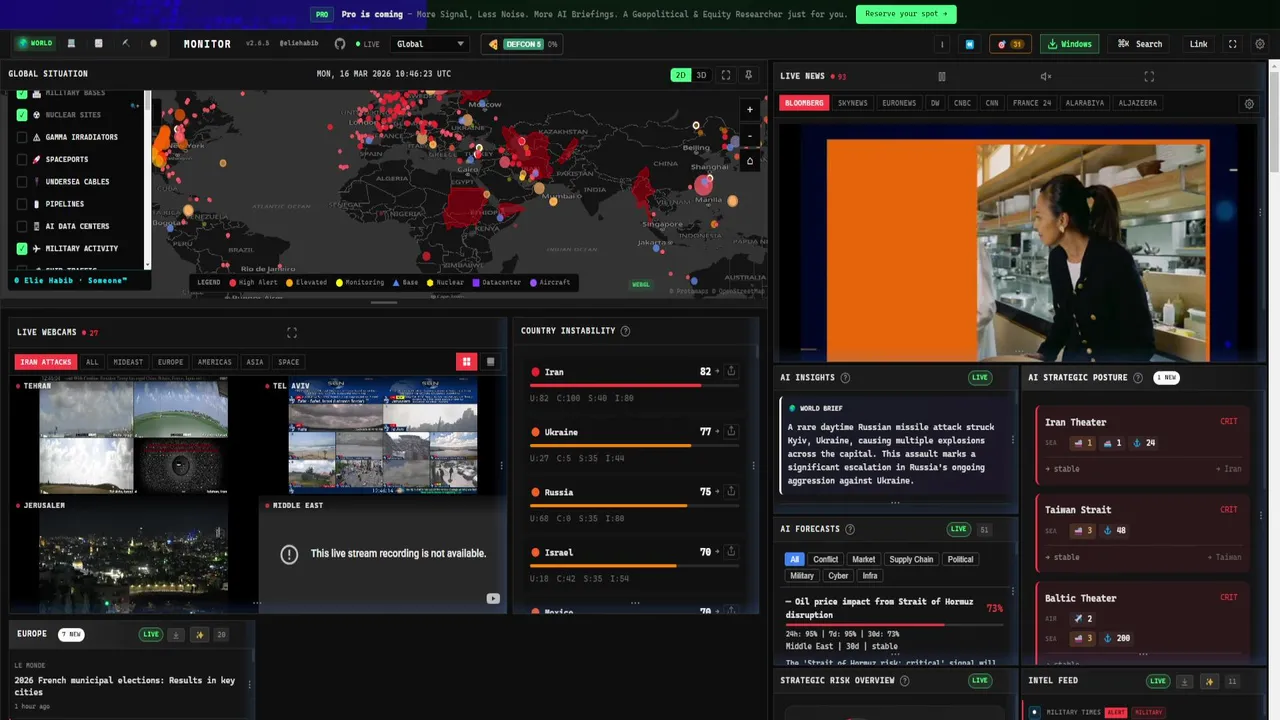Expand the Russia country row arrow
The width and height of the screenshot is (1280, 720).
718,491
